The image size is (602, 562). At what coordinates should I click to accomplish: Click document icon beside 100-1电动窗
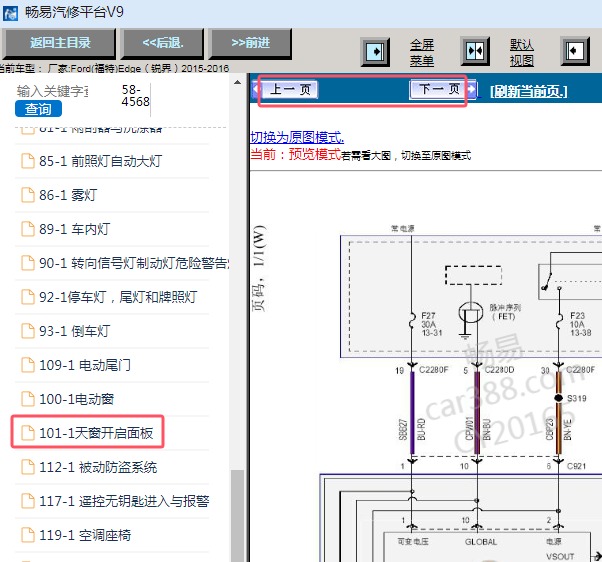28,399
